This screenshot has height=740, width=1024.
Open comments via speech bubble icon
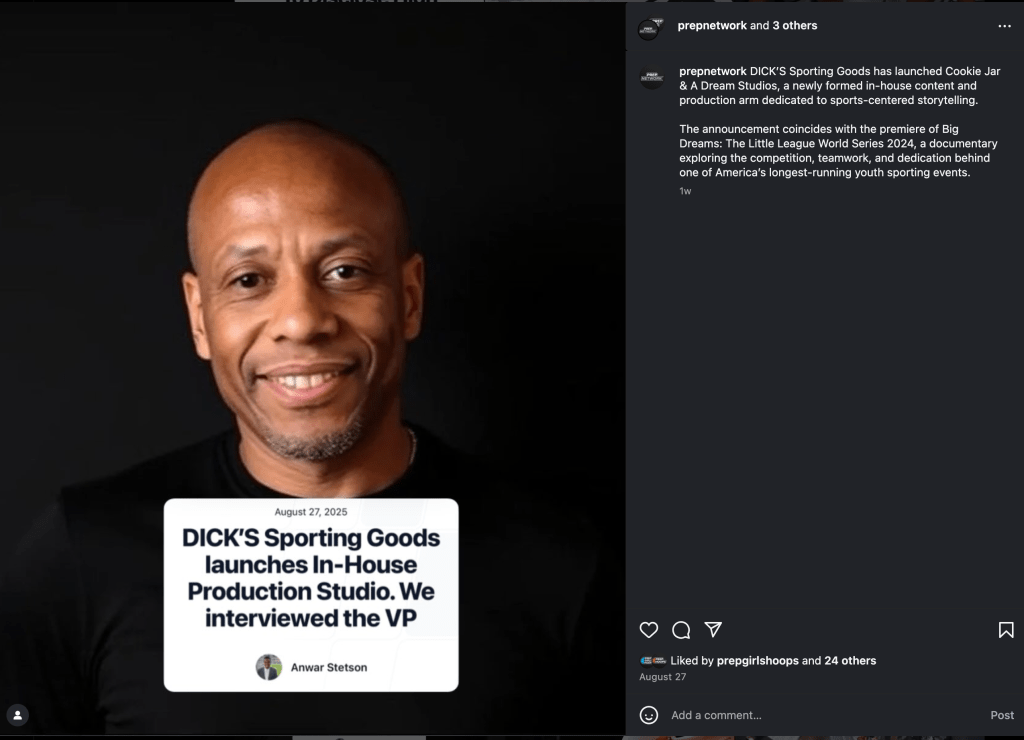point(681,630)
